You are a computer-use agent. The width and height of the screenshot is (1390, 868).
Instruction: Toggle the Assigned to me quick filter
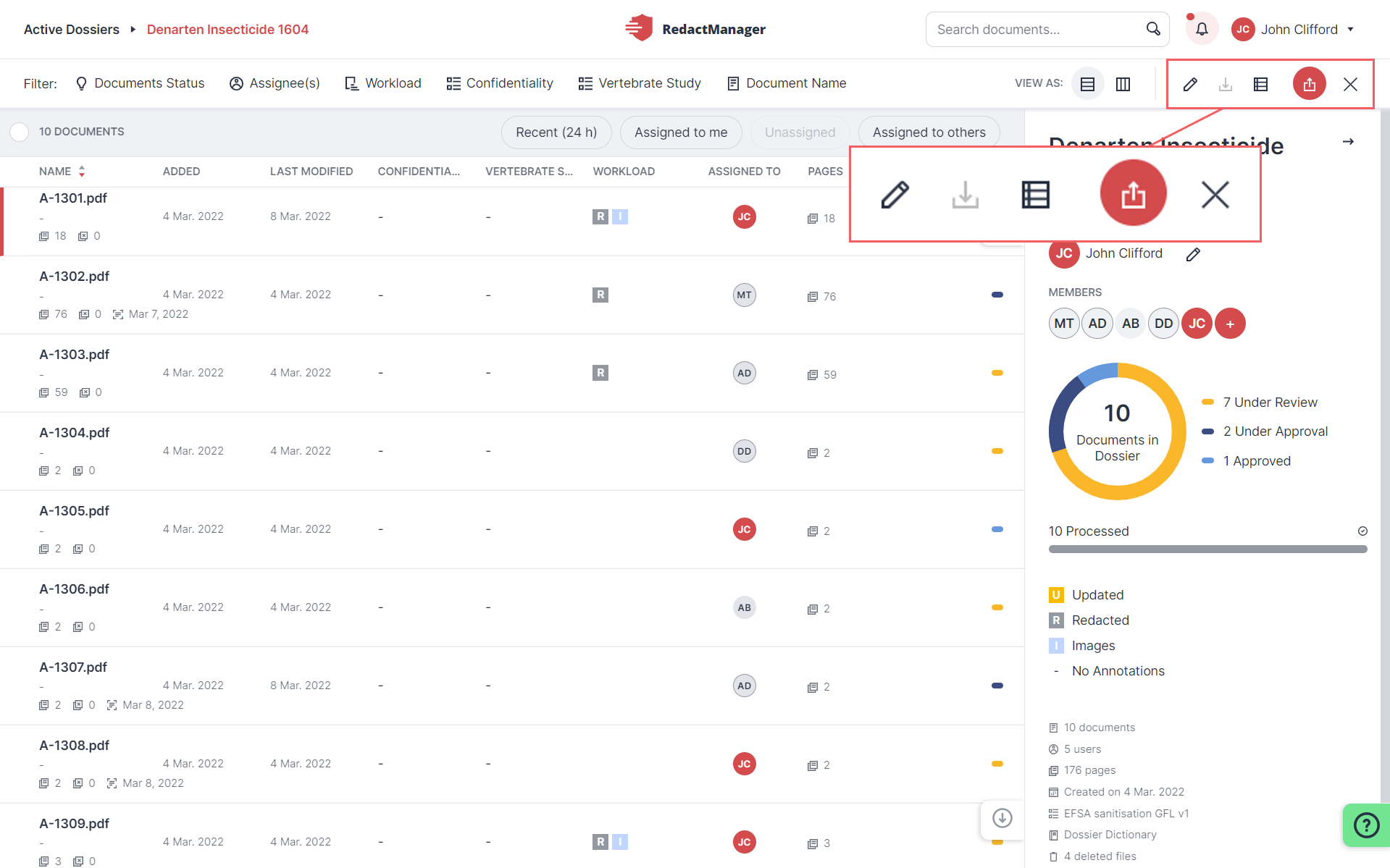tap(681, 132)
